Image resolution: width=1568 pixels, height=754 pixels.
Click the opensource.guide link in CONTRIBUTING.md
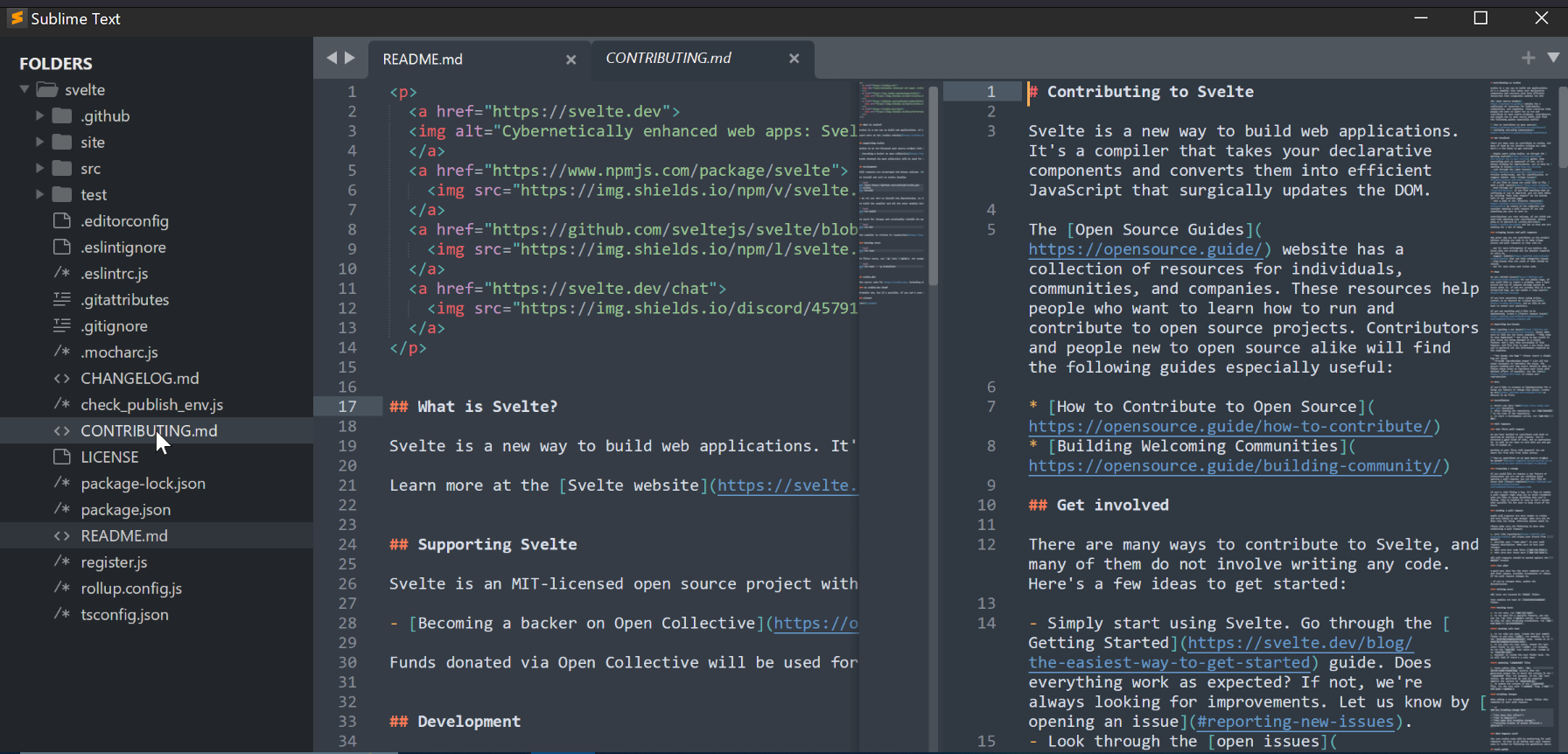[1145, 249]
